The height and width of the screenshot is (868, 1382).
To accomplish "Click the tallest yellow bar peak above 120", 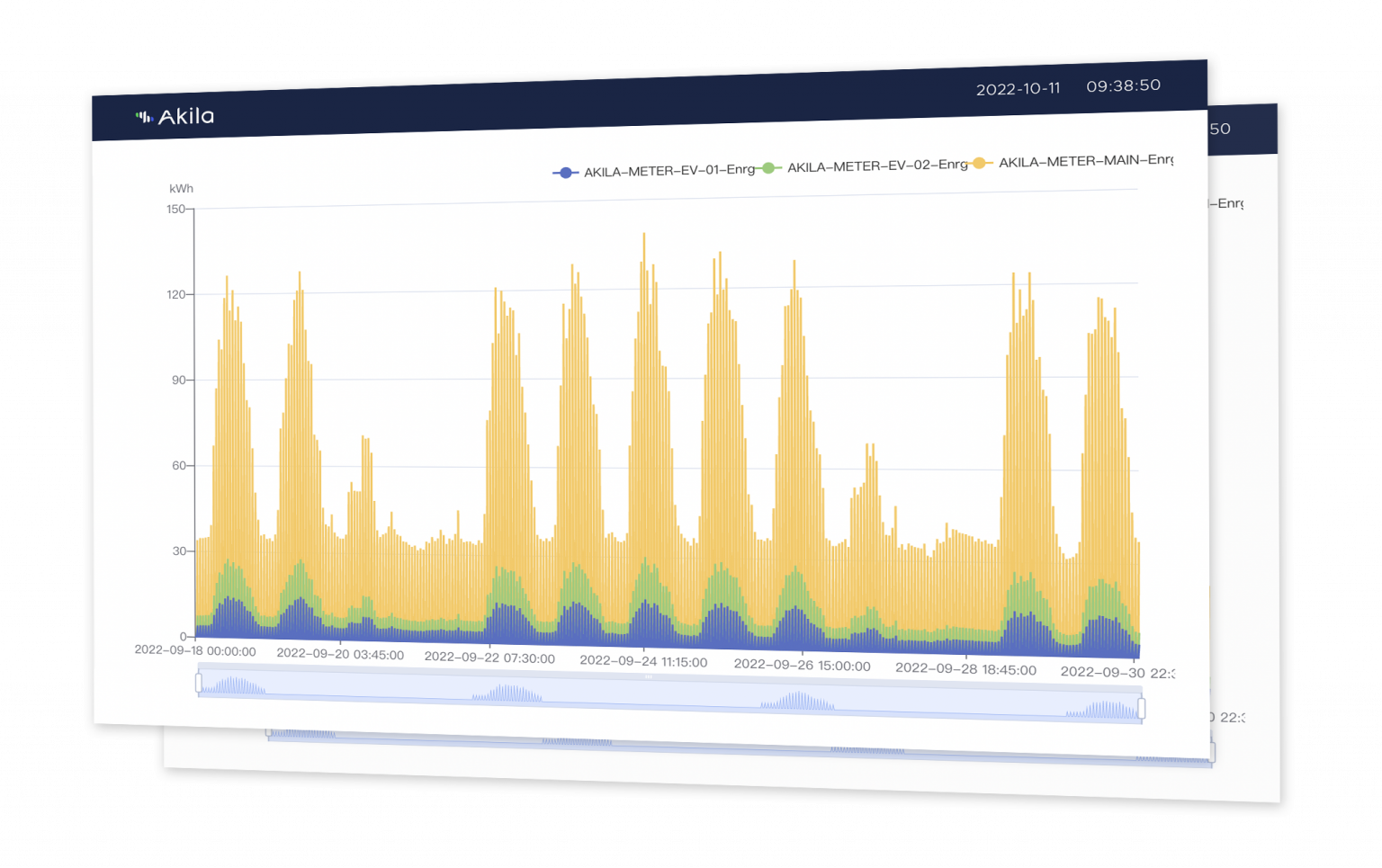I will tap(644, 237).
